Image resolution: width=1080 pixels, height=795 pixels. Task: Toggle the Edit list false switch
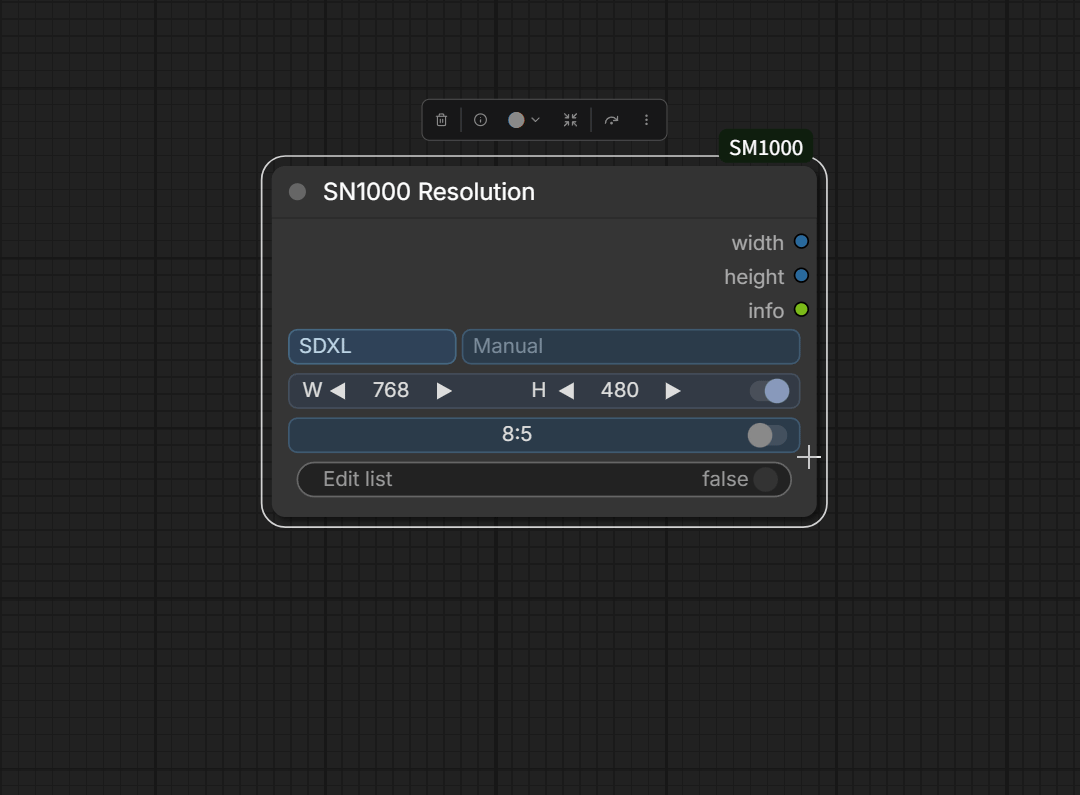coord(765,479)
